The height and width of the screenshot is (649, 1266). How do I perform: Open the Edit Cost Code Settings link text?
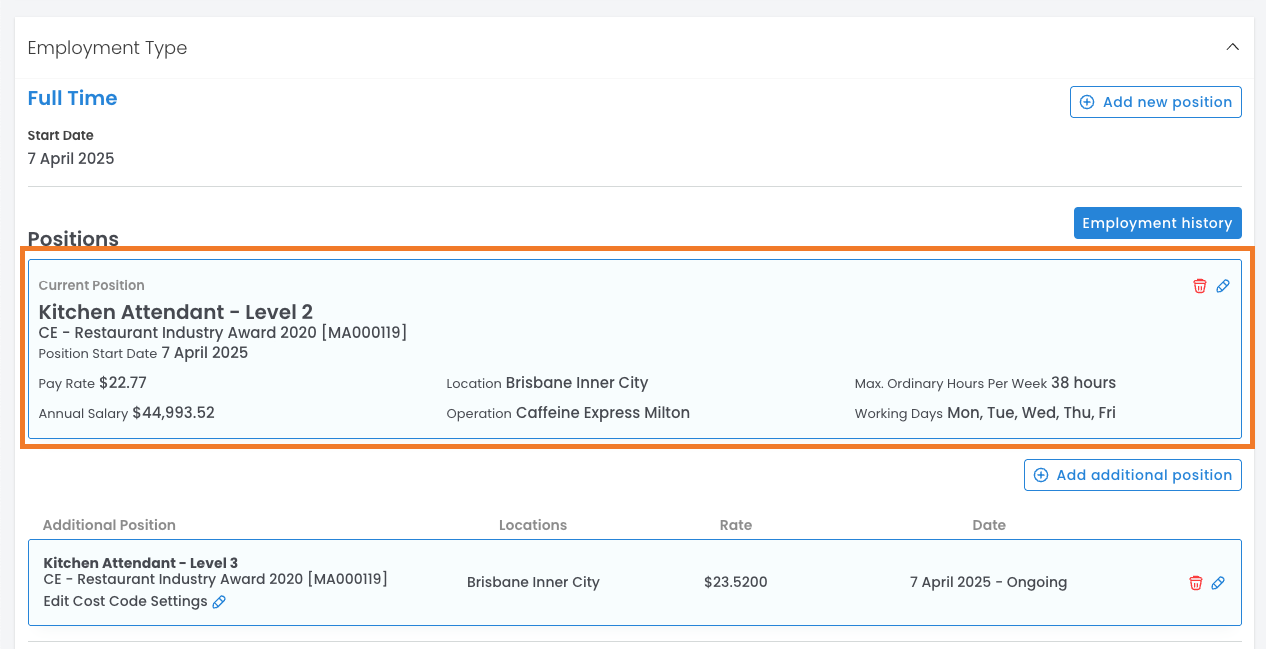click(125, 601)
